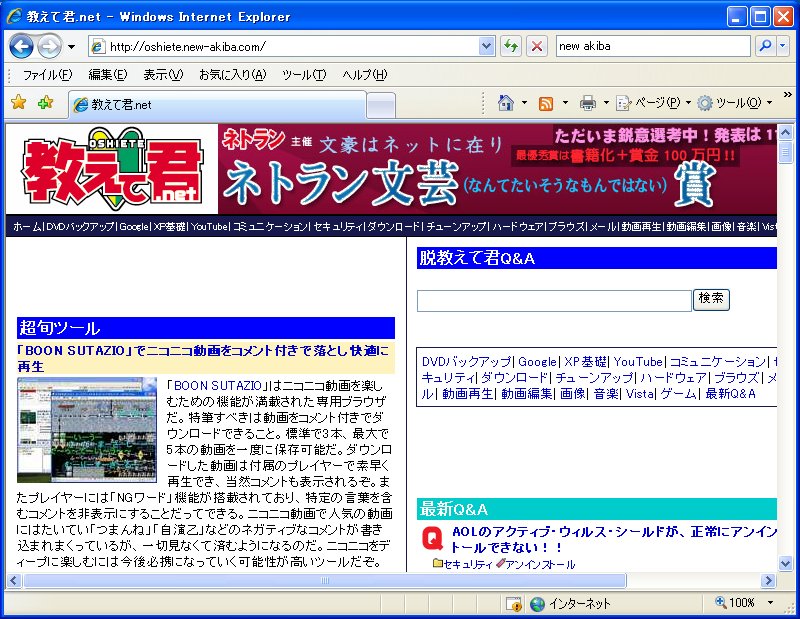800x619 pixels.
Task: Go back with the Back arrow button
Action: [x=21, y=47]
